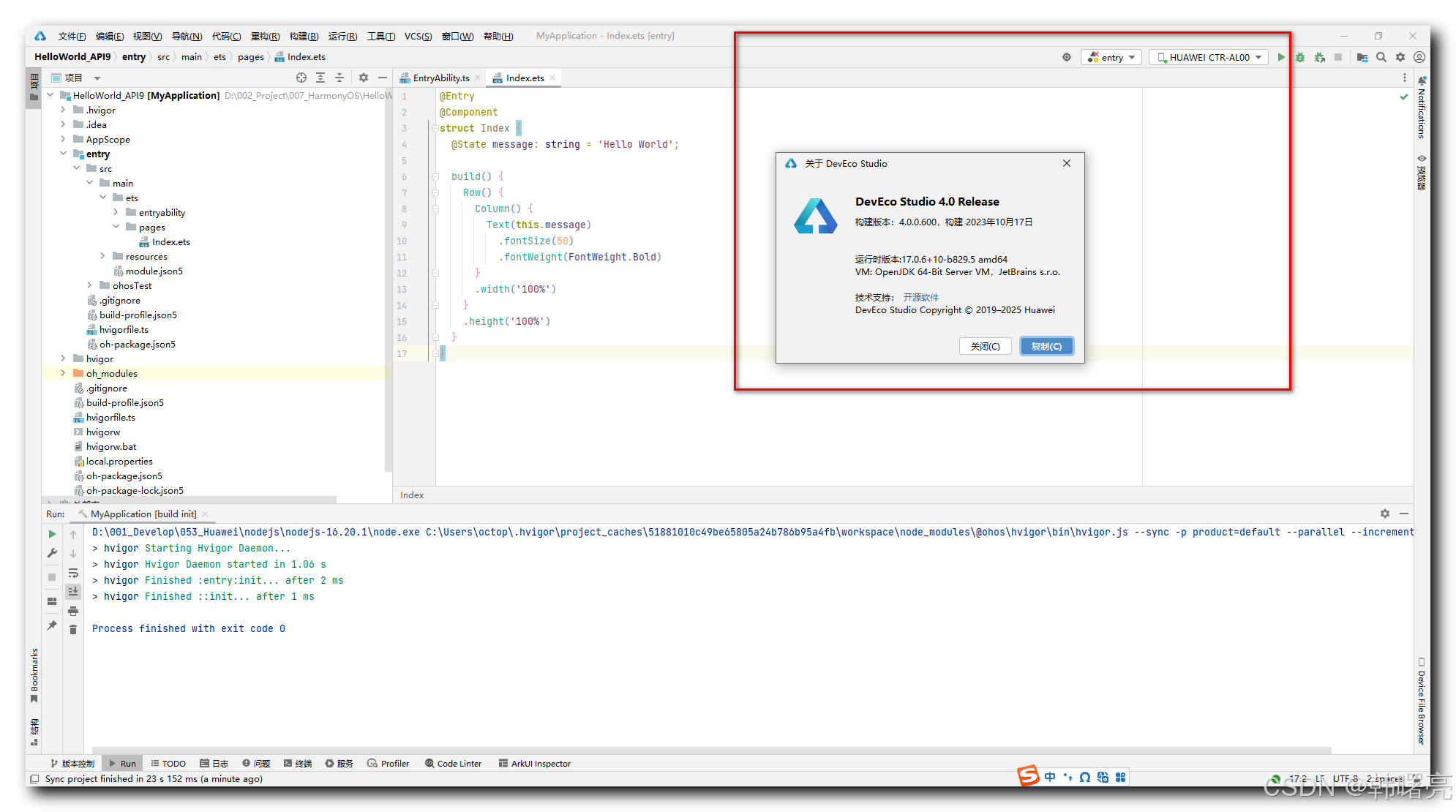Open the Code Linter tool window
This screenshot has height=812, width=1456.
click(x=453, y=763)
